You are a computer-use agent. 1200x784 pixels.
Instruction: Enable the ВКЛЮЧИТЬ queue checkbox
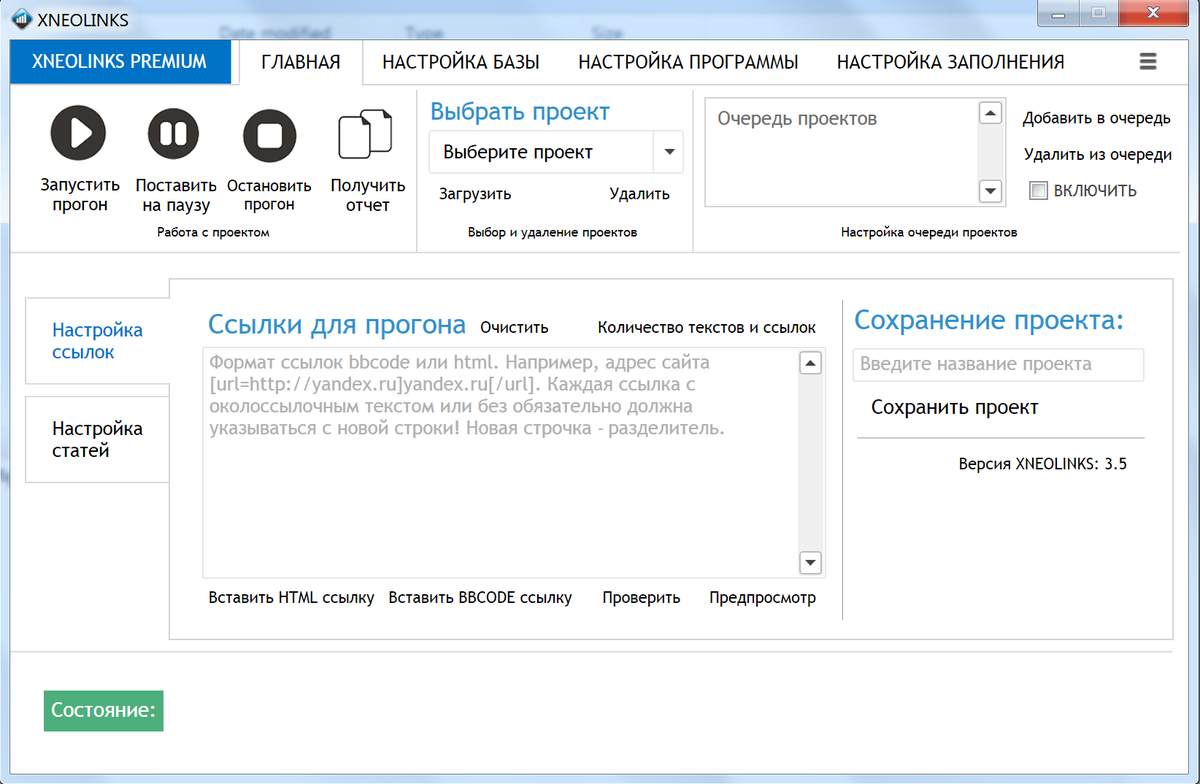pos(1038,190)
